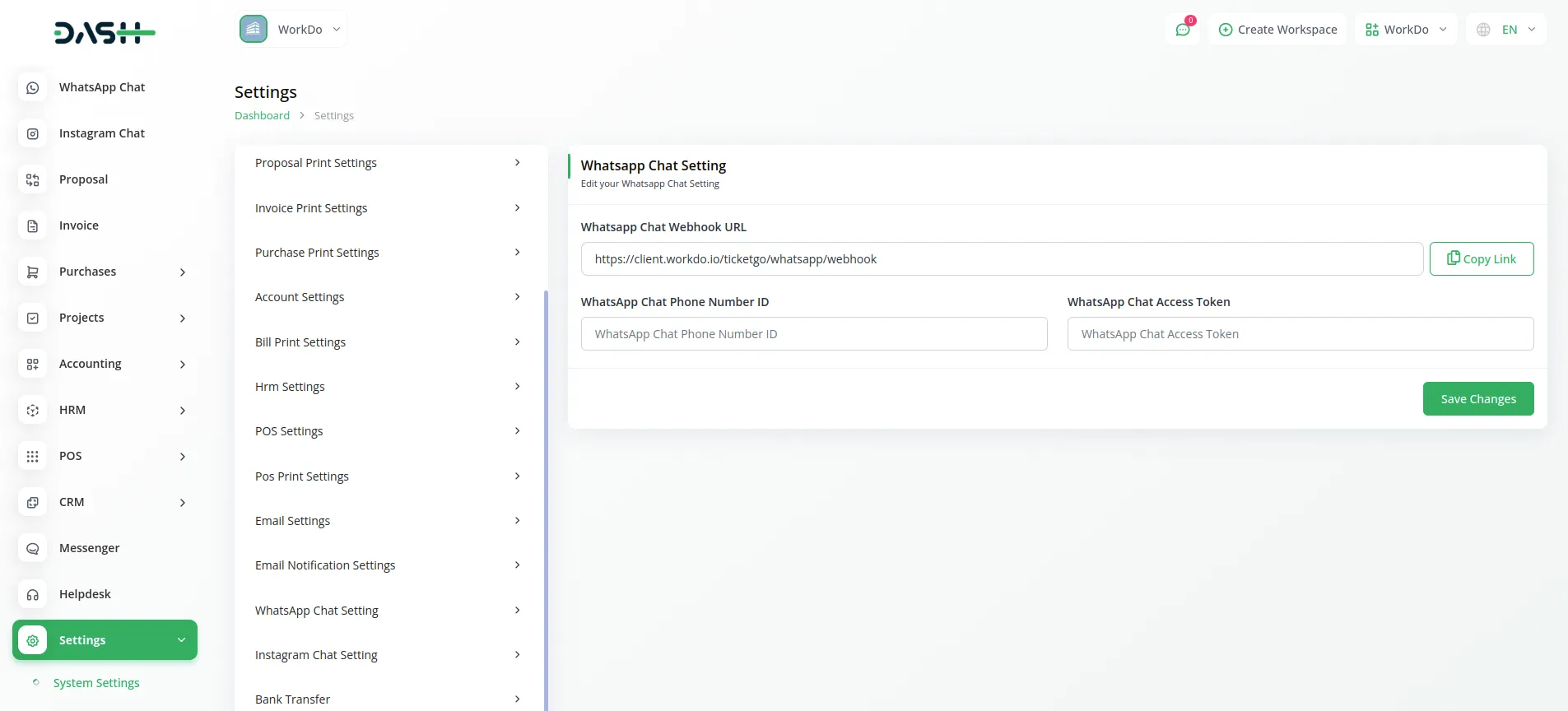Open the Invoice sidebar icon
Image resolution: width=1568 pixels, height=711 pixels.
pyautogui.click(x=33, y=225)
